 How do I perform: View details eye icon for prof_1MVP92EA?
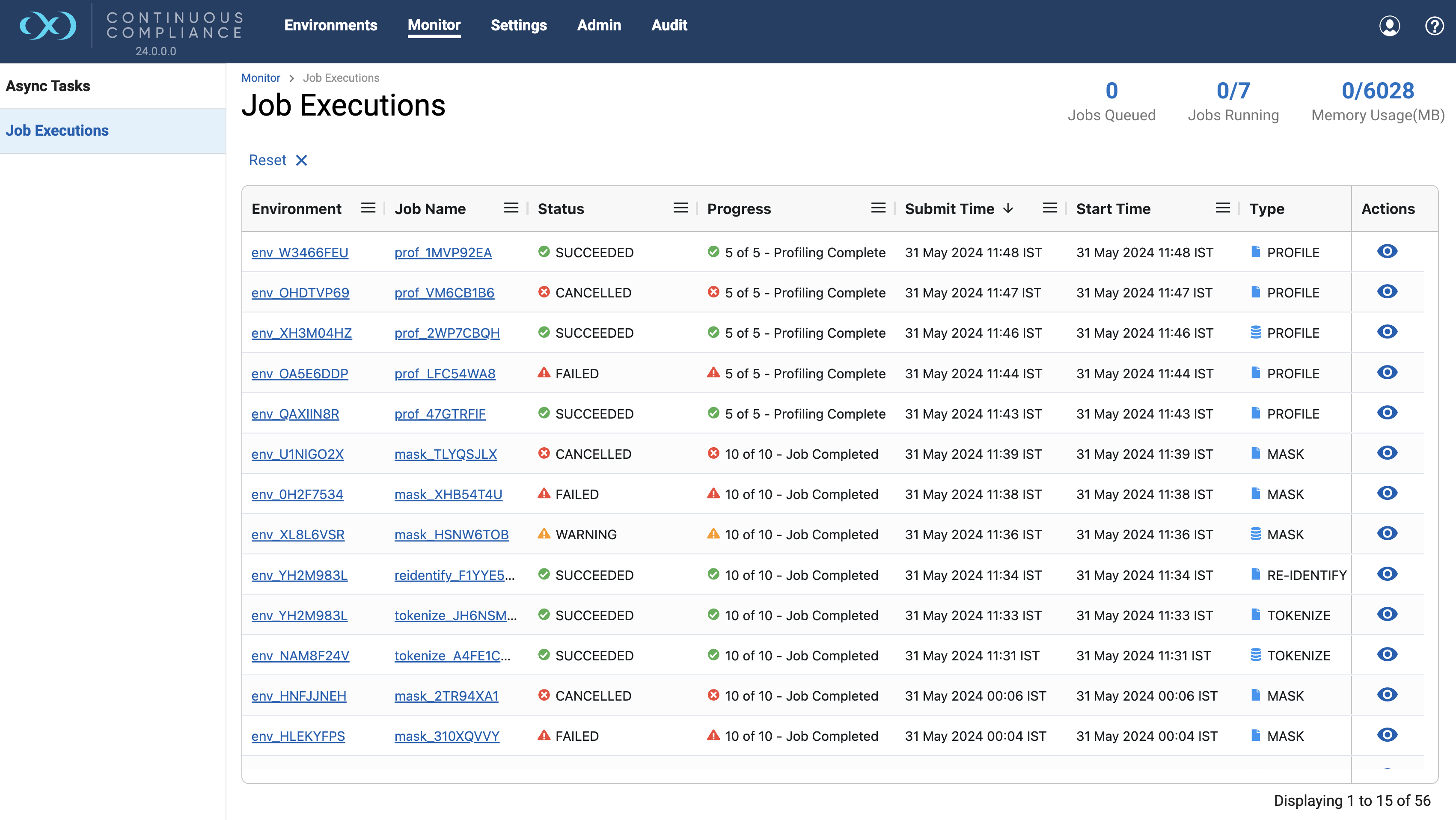click(1387, 252)
